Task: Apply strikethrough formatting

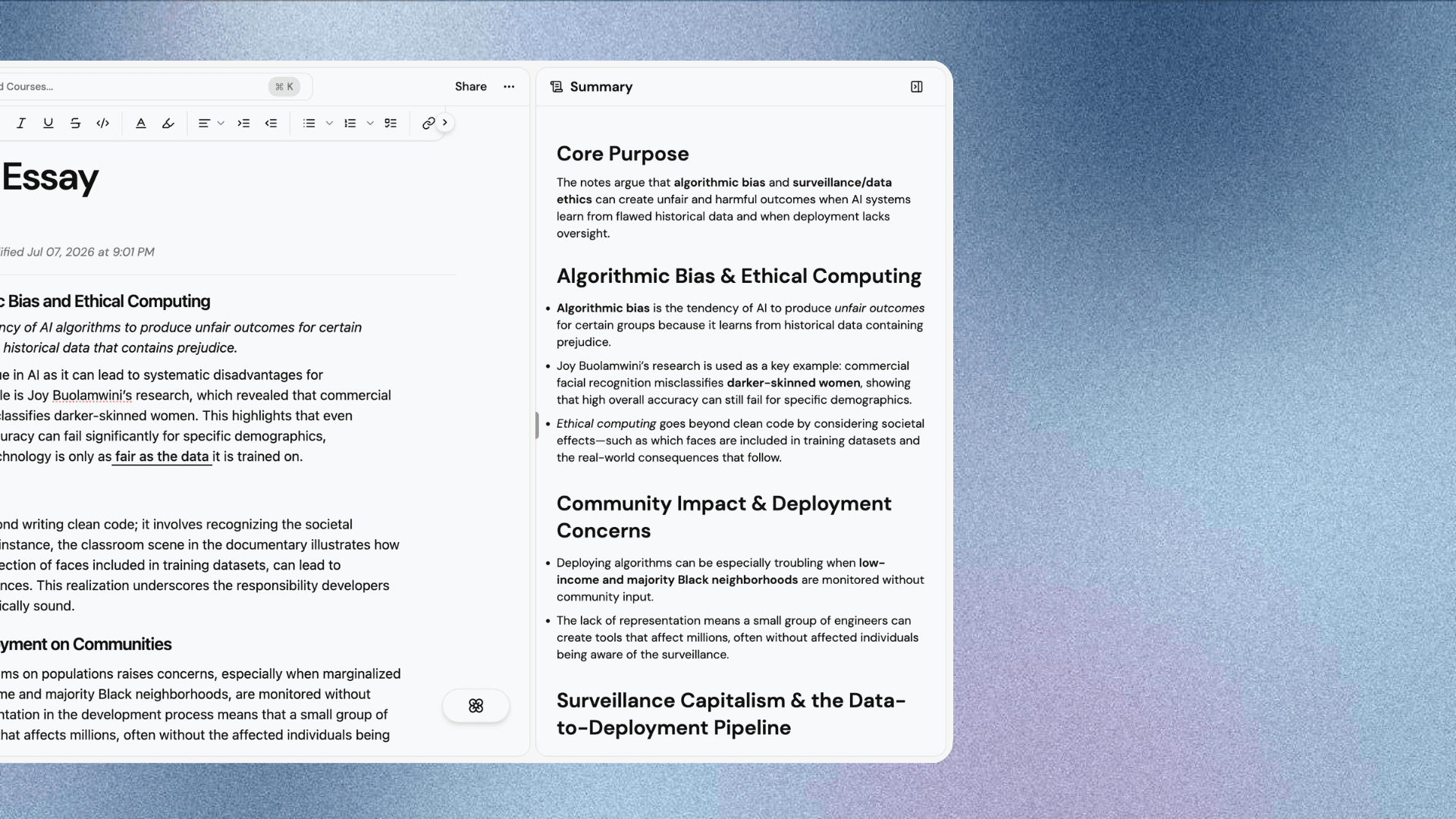Action: pos(75,123)
